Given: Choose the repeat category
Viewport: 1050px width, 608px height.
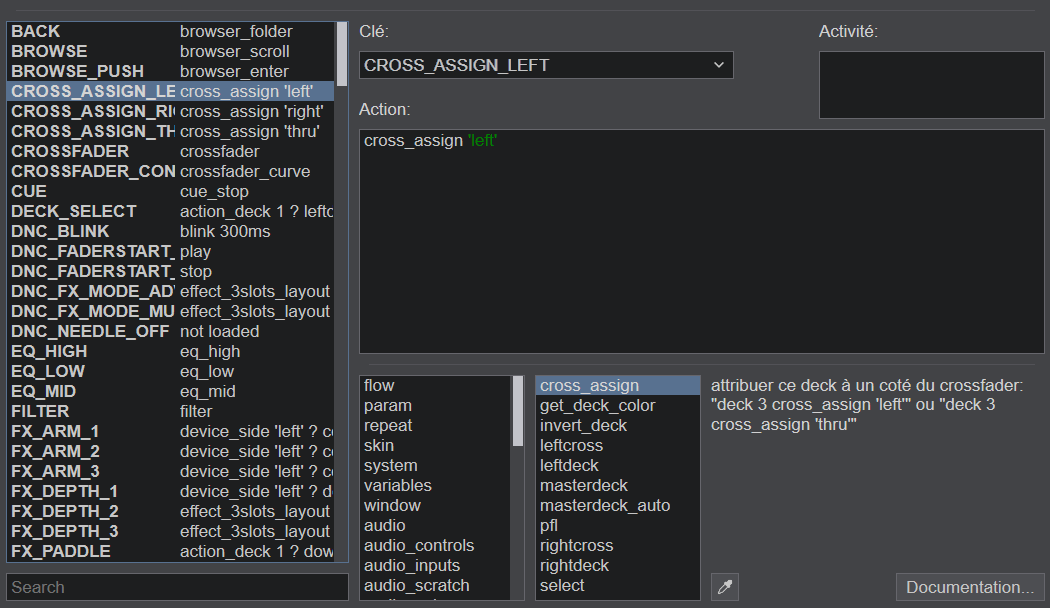Looking at the screenshot, I should pyautogui.click(x=435, y=426).
